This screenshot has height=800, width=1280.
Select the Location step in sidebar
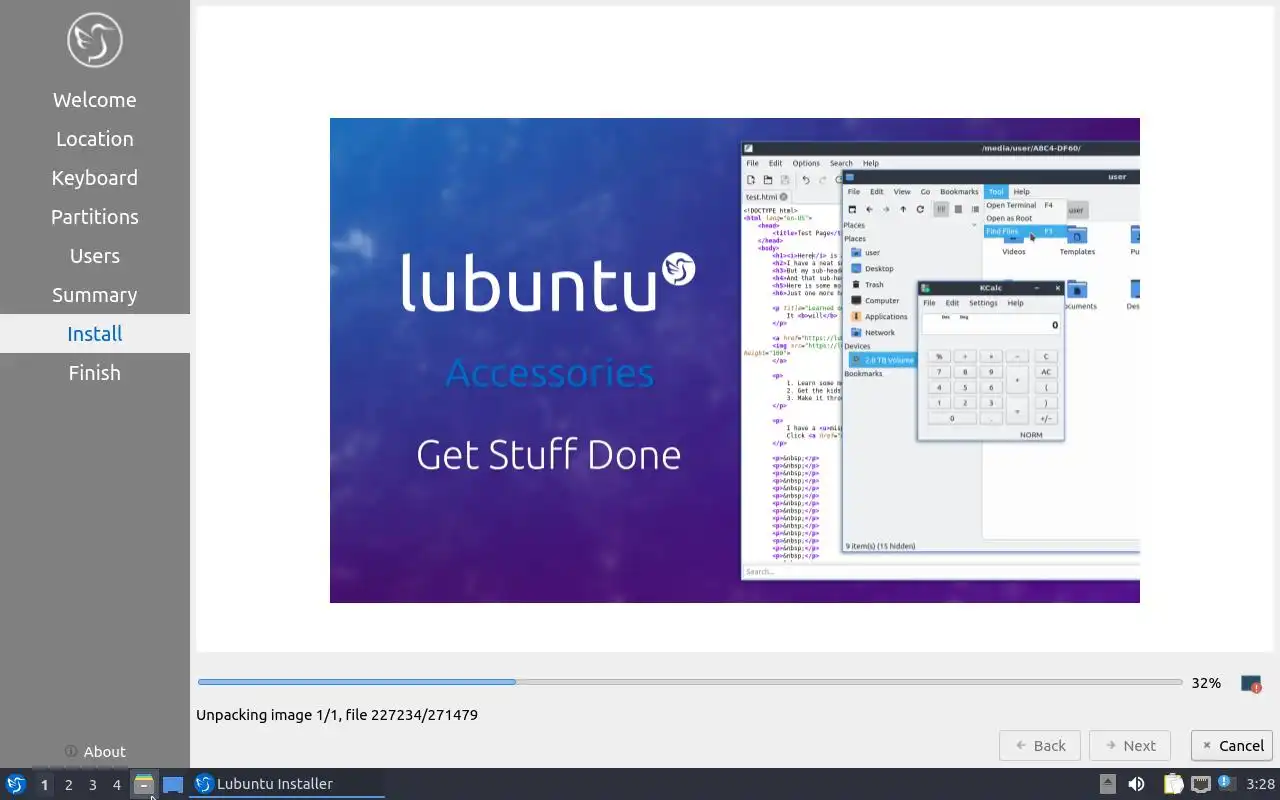95,139
